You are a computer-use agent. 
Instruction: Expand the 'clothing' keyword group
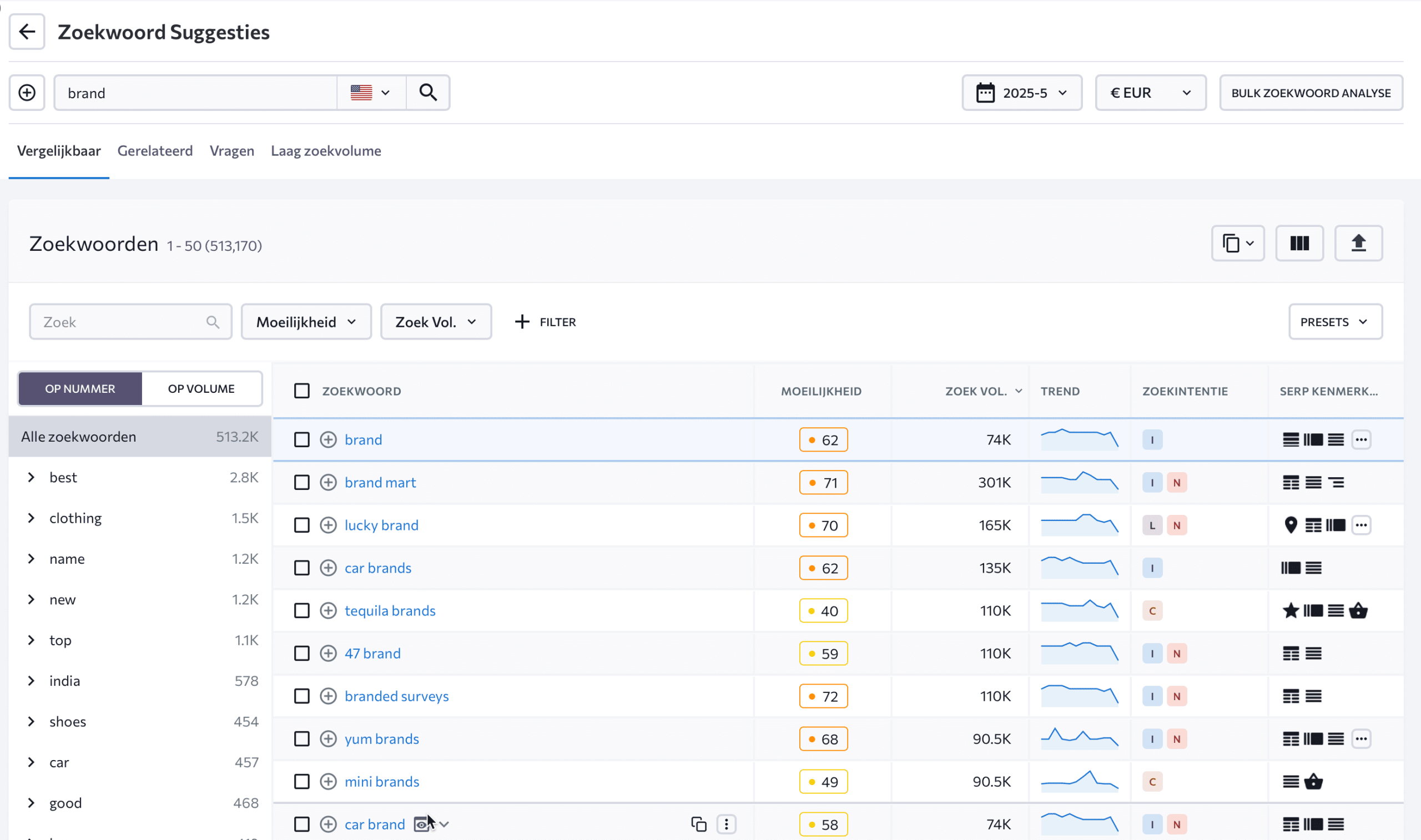pyautogui.click(x=31, y=518)
